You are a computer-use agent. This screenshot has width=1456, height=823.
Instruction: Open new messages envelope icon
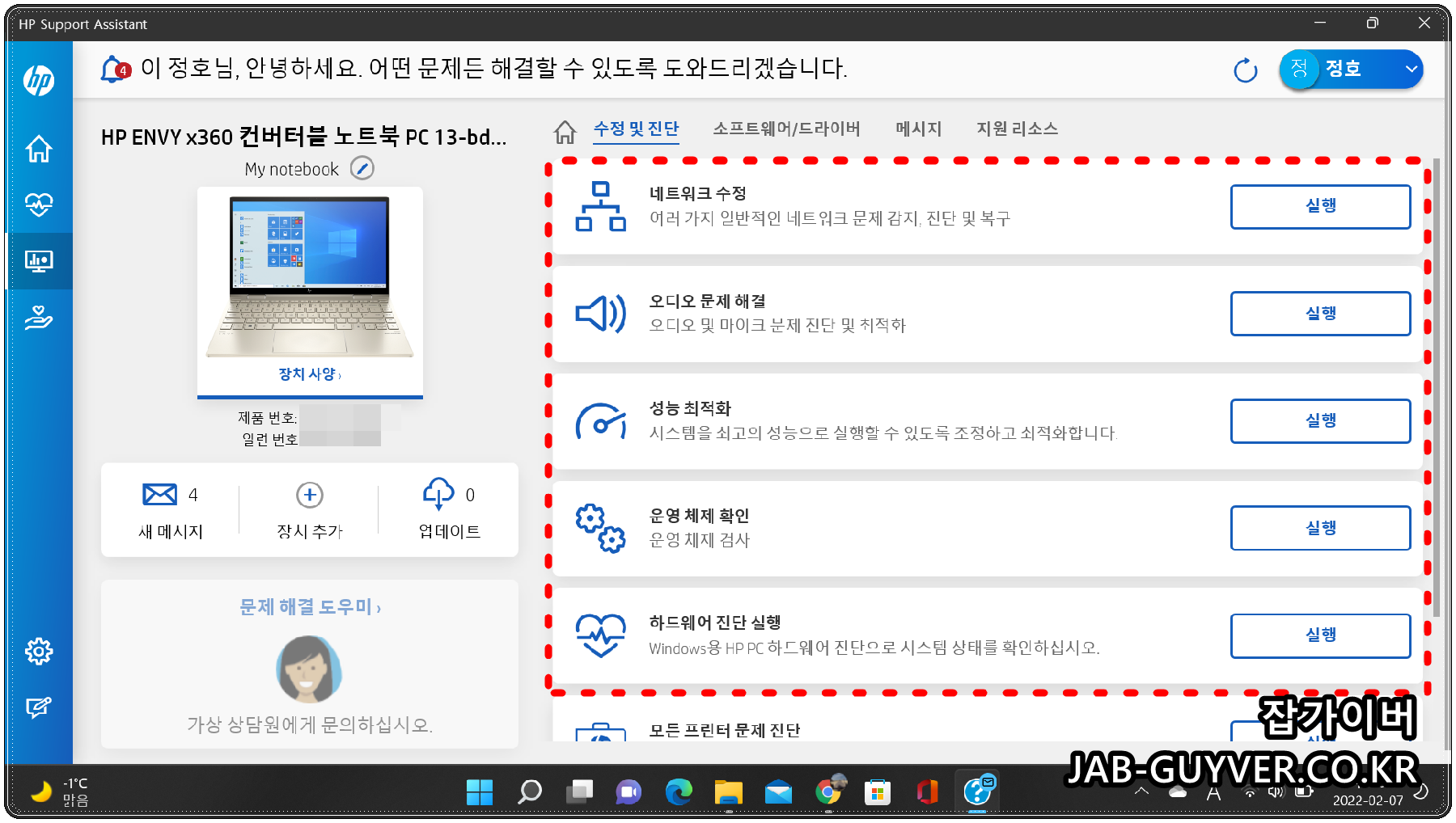coord(159,494)
